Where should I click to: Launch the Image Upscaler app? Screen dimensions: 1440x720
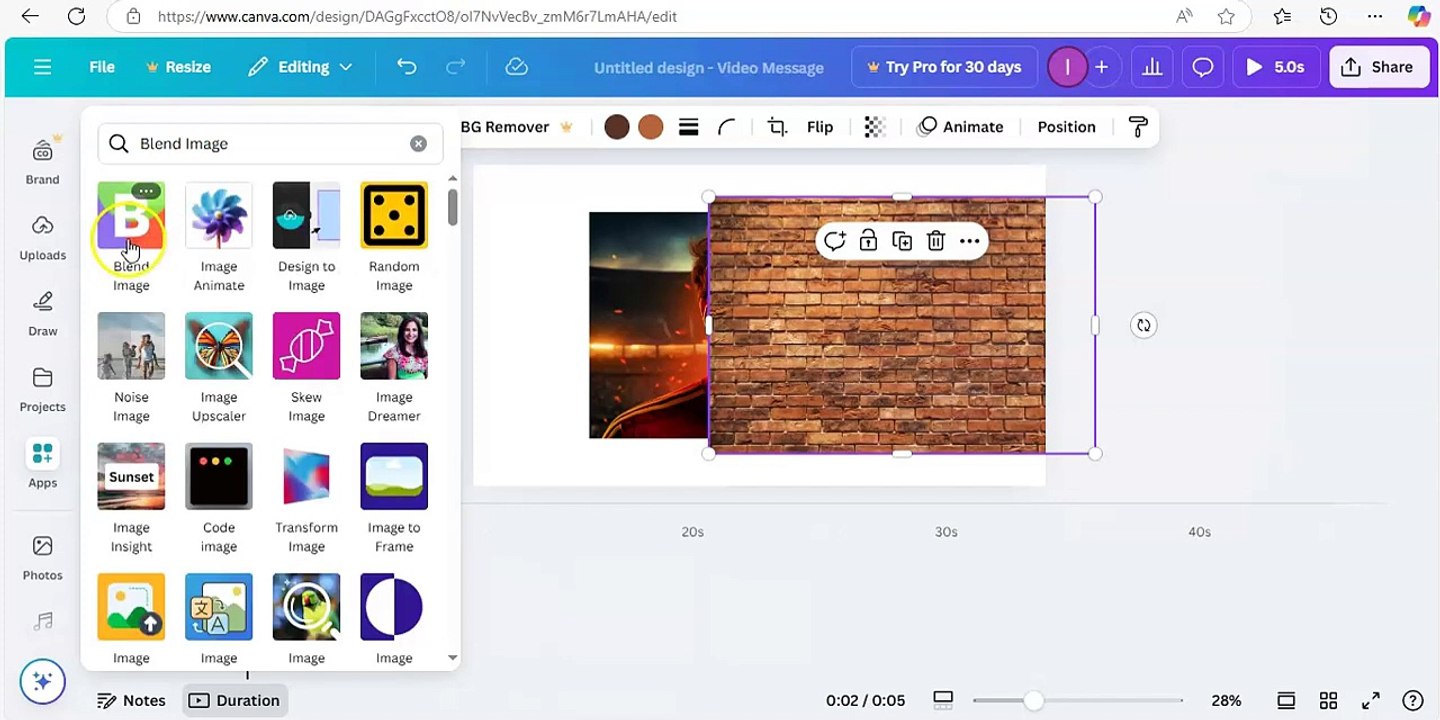pos(219,368)
